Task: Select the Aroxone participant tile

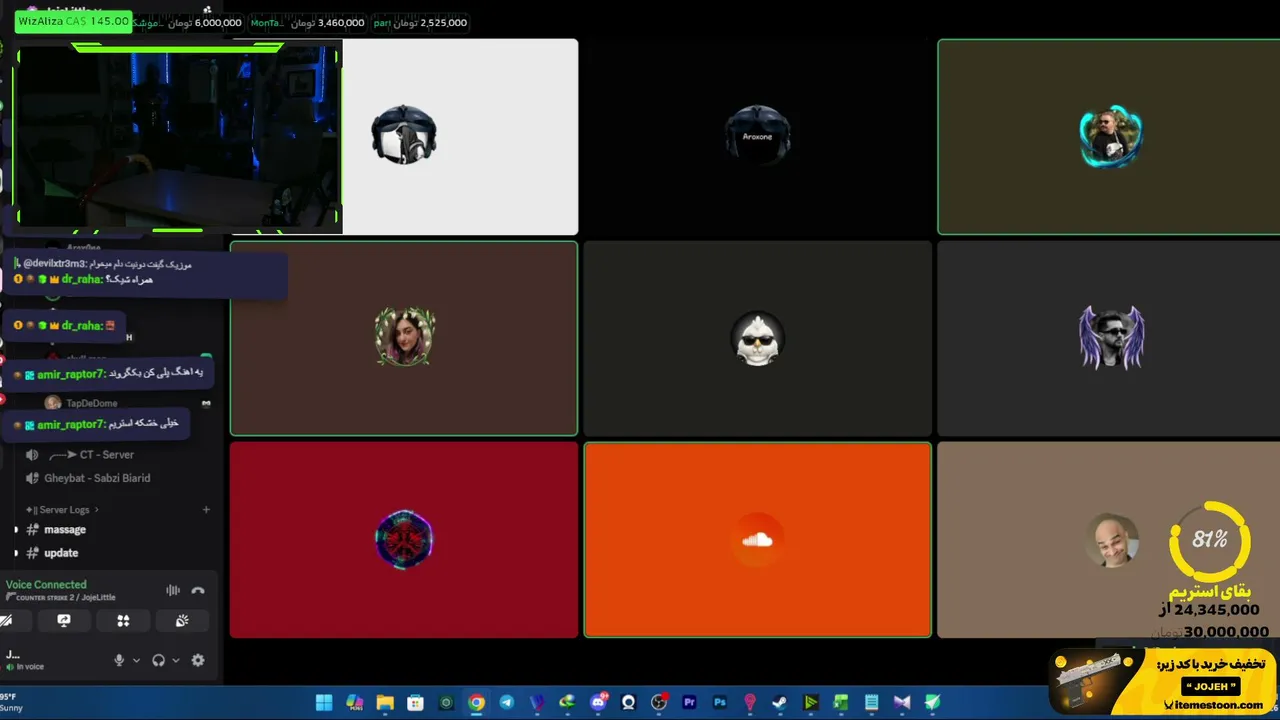Action: click(x=758, y=137)
